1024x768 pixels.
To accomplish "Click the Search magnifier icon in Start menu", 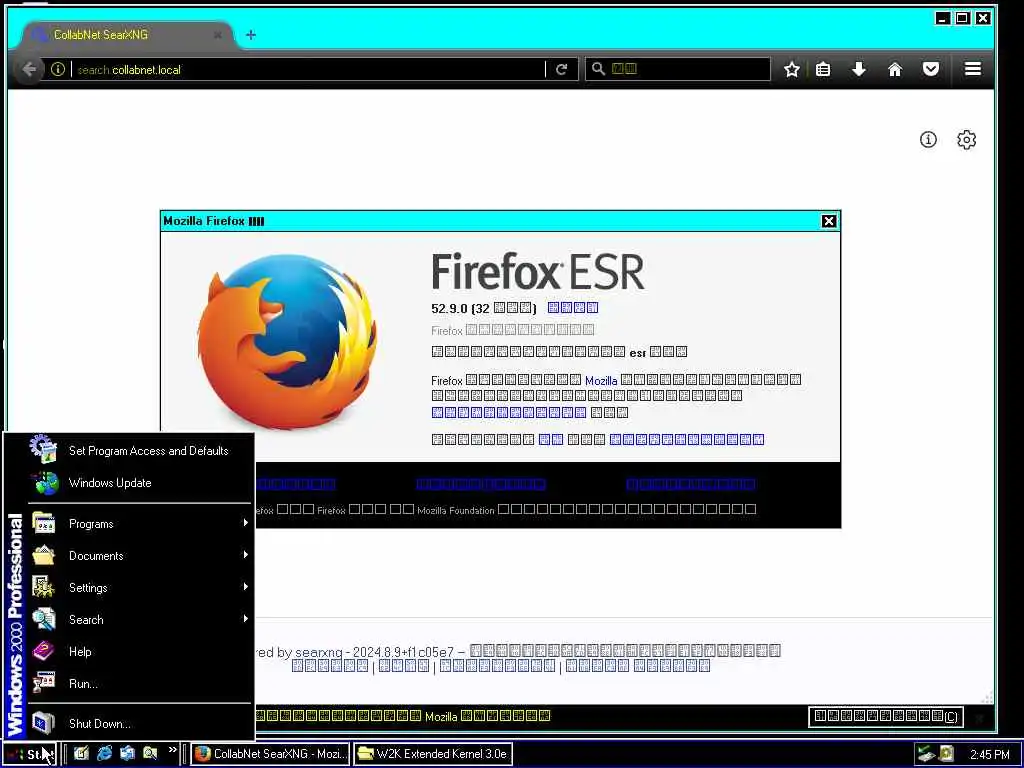I will click(x=44, y=619).
